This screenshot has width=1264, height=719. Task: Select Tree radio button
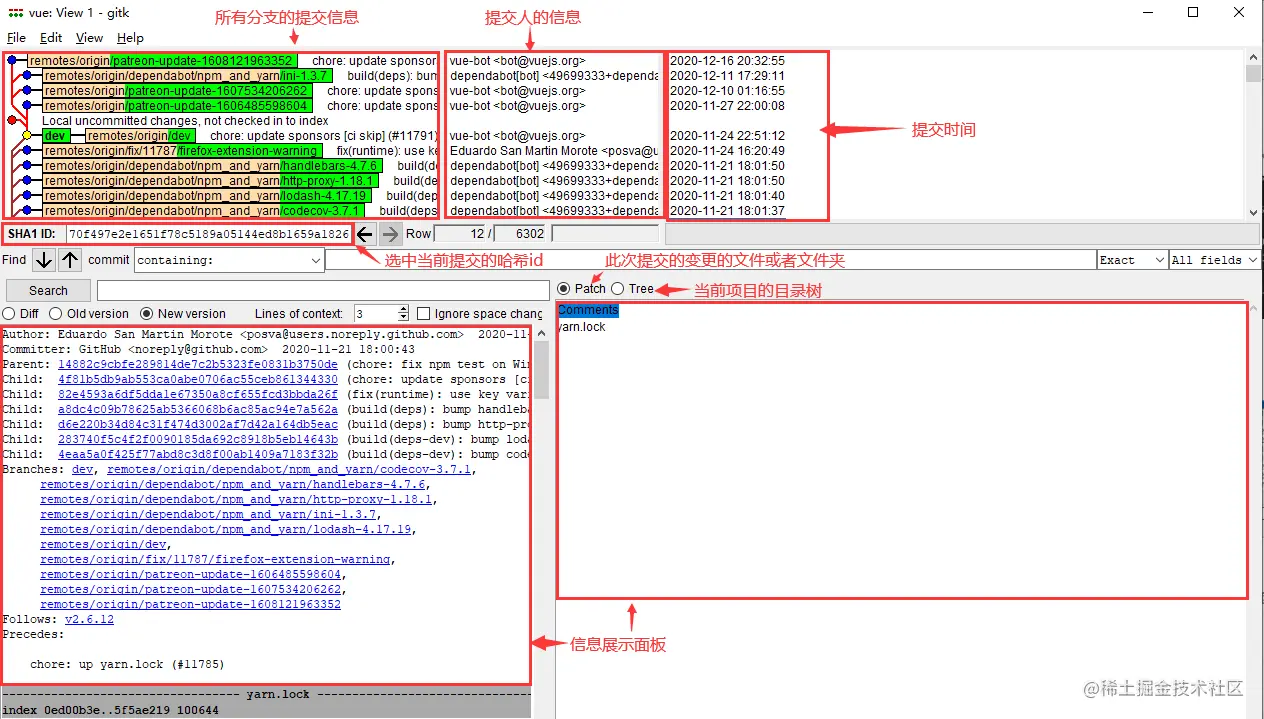tap(617, 289)
